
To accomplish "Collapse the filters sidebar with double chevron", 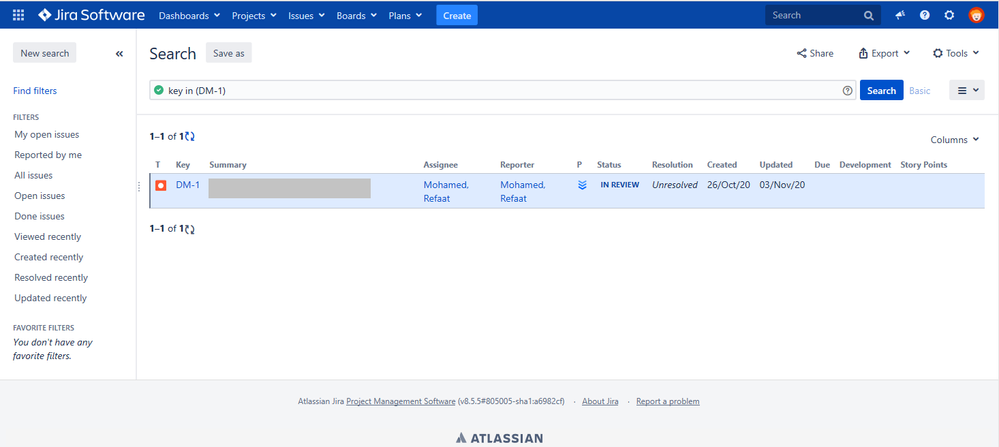I will 119,53.
